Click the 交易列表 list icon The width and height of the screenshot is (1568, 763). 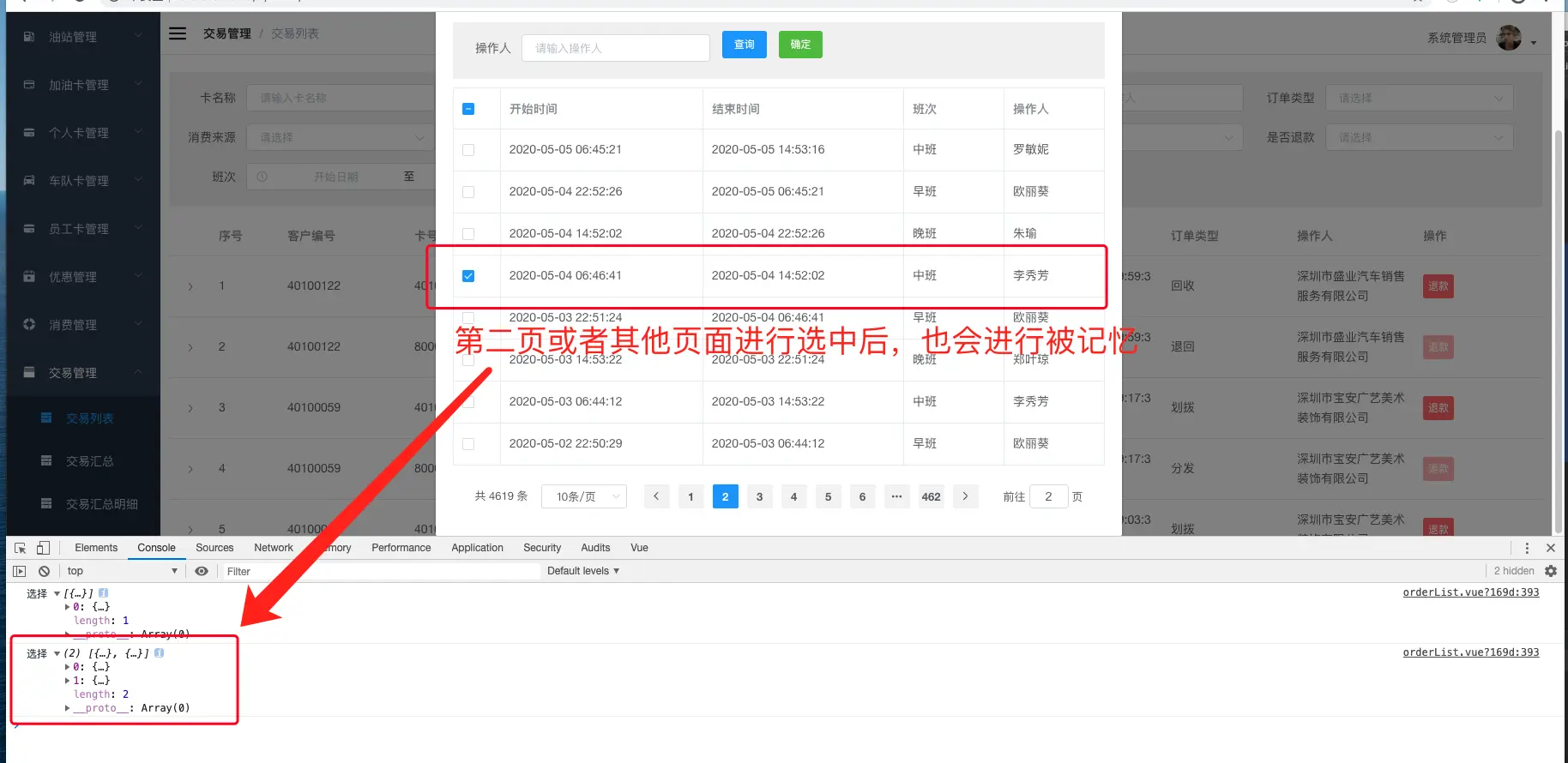click(x=46, y=418)
